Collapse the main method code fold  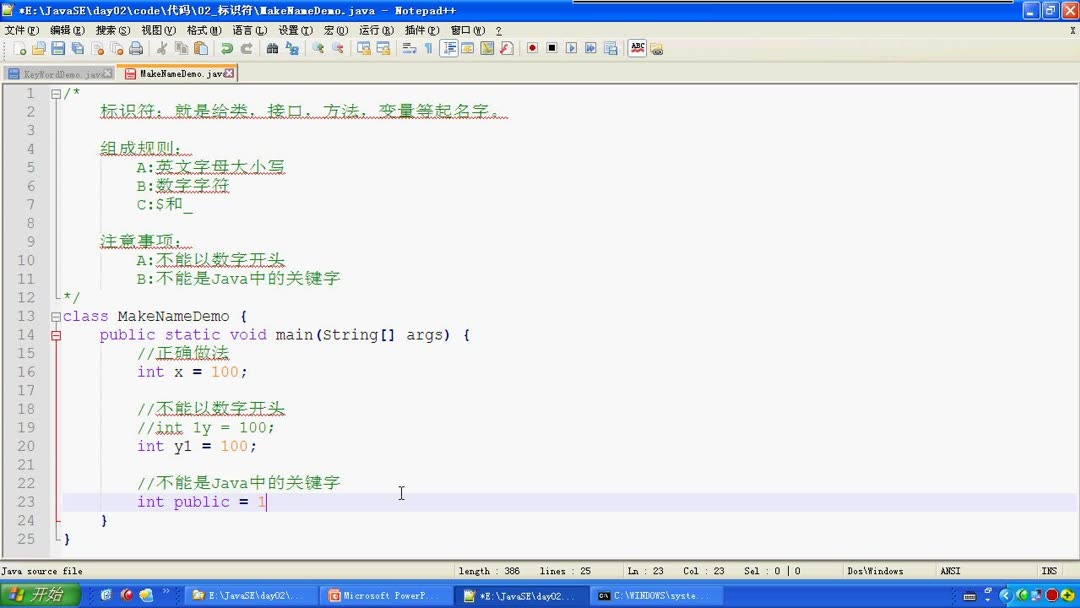(x=55, y=334)
